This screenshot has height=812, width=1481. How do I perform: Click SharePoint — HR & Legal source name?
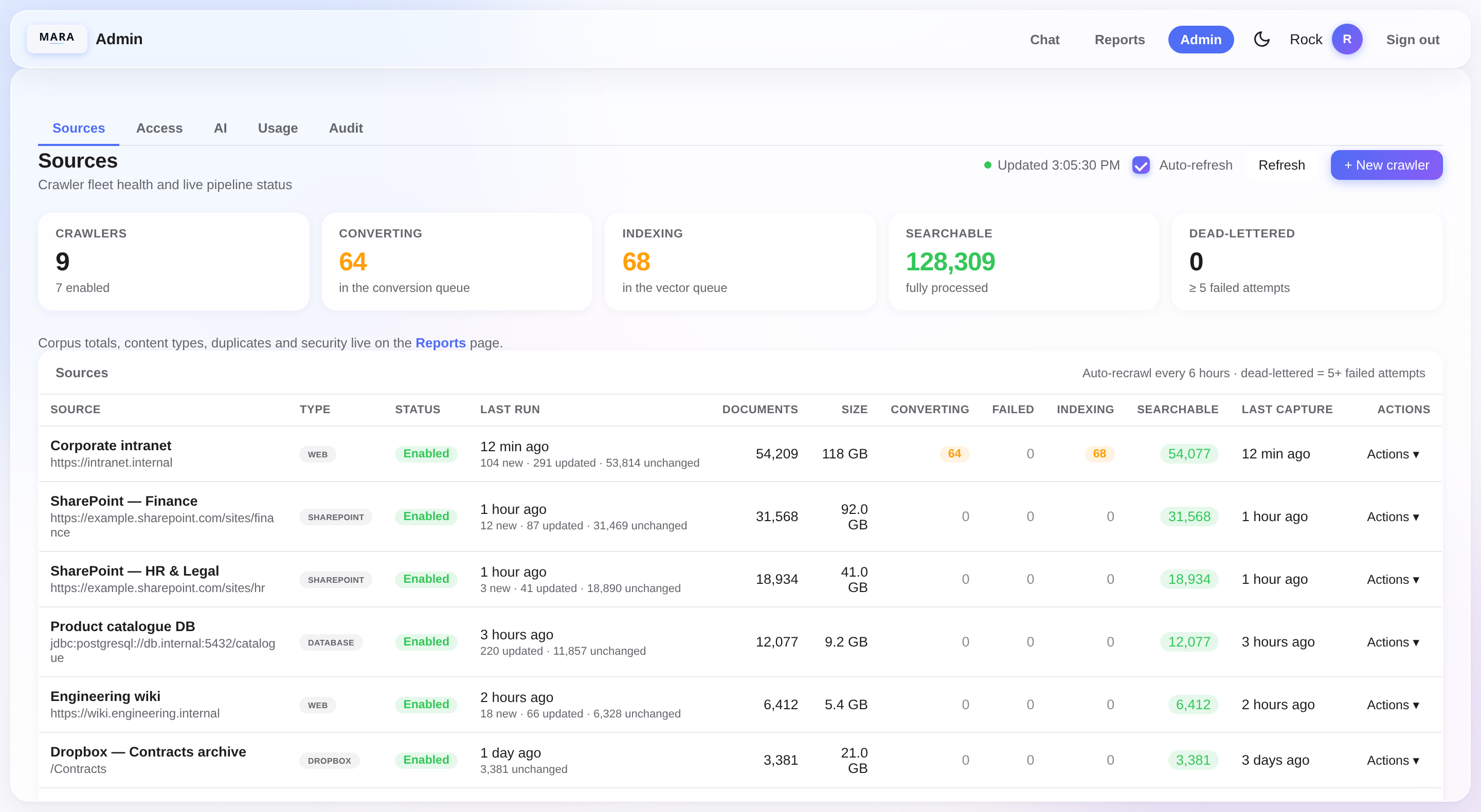(135, 571)
